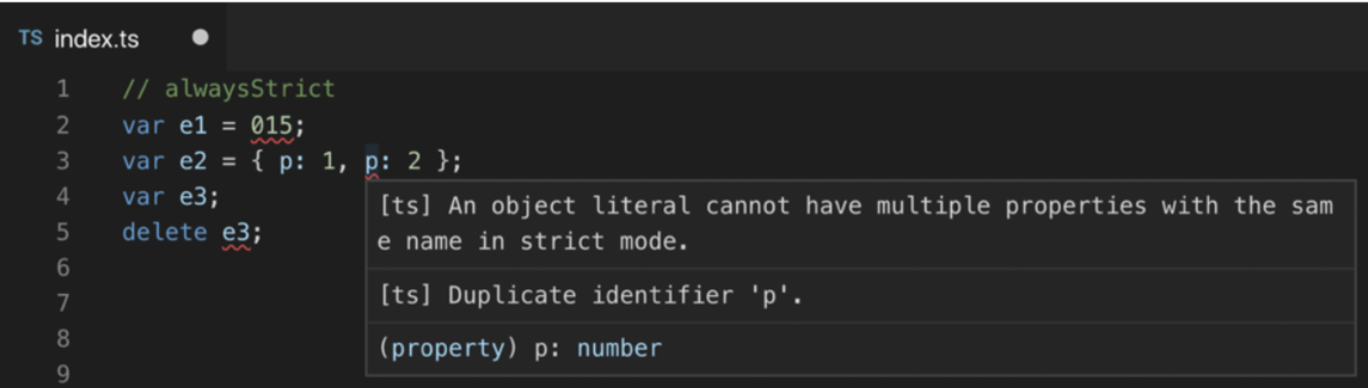Click the unsaved dot on index.ts tab
The image size is (1368, 388).
click(x=200, y=38)
